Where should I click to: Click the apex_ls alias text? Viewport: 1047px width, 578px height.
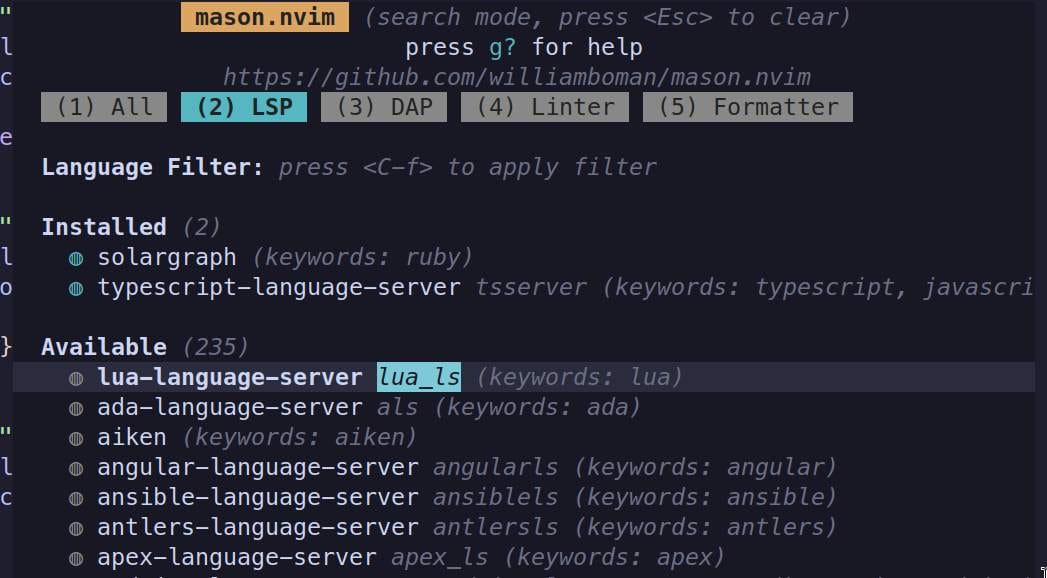(440, 558)
